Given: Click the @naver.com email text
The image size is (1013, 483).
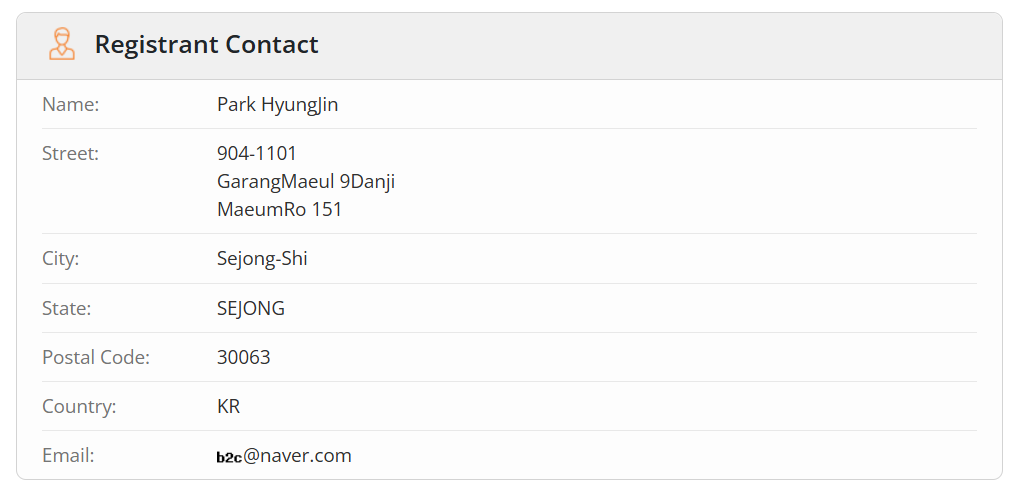Looking at the screenshot, I should pyautogui.click(x=297, y=456).
